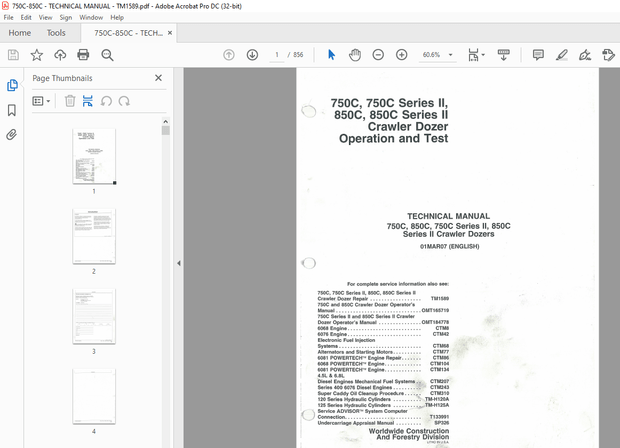
Task: Open Page Thumbnails sidebar icon
Action: [12, 85]
